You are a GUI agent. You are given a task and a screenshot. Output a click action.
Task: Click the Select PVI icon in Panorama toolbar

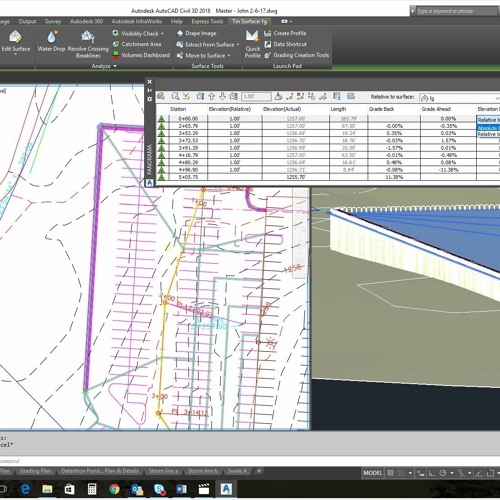(x=161, y=96)
